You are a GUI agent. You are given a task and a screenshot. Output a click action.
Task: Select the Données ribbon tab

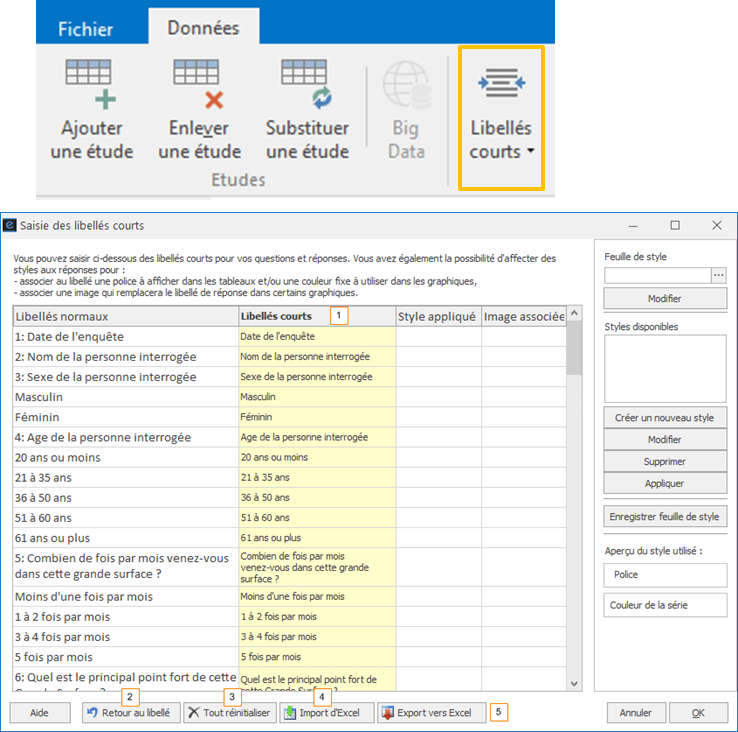(203, 28)
